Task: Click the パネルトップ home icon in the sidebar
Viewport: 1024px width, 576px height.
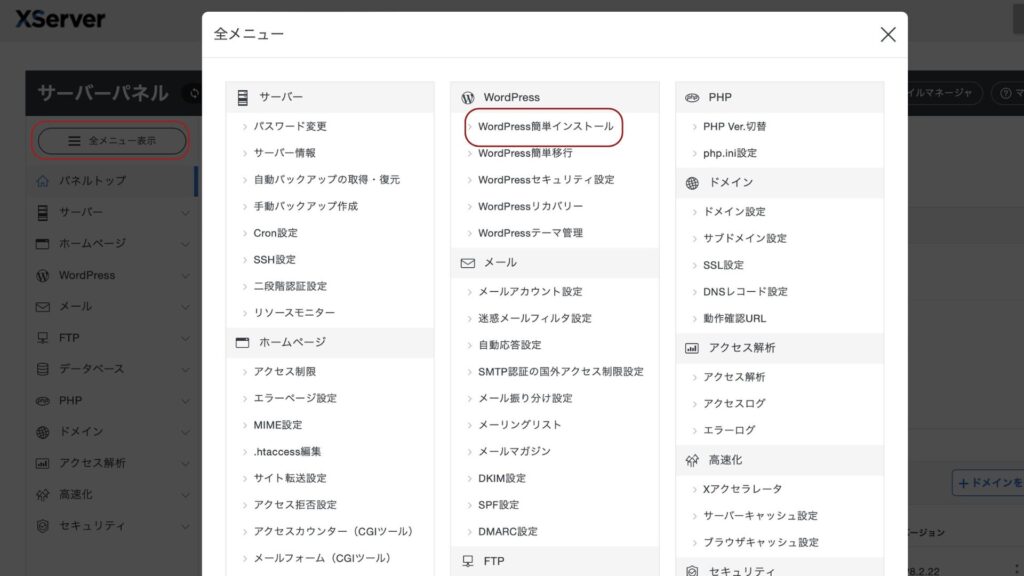Action: pyautogui.click(x=42, y=181)
